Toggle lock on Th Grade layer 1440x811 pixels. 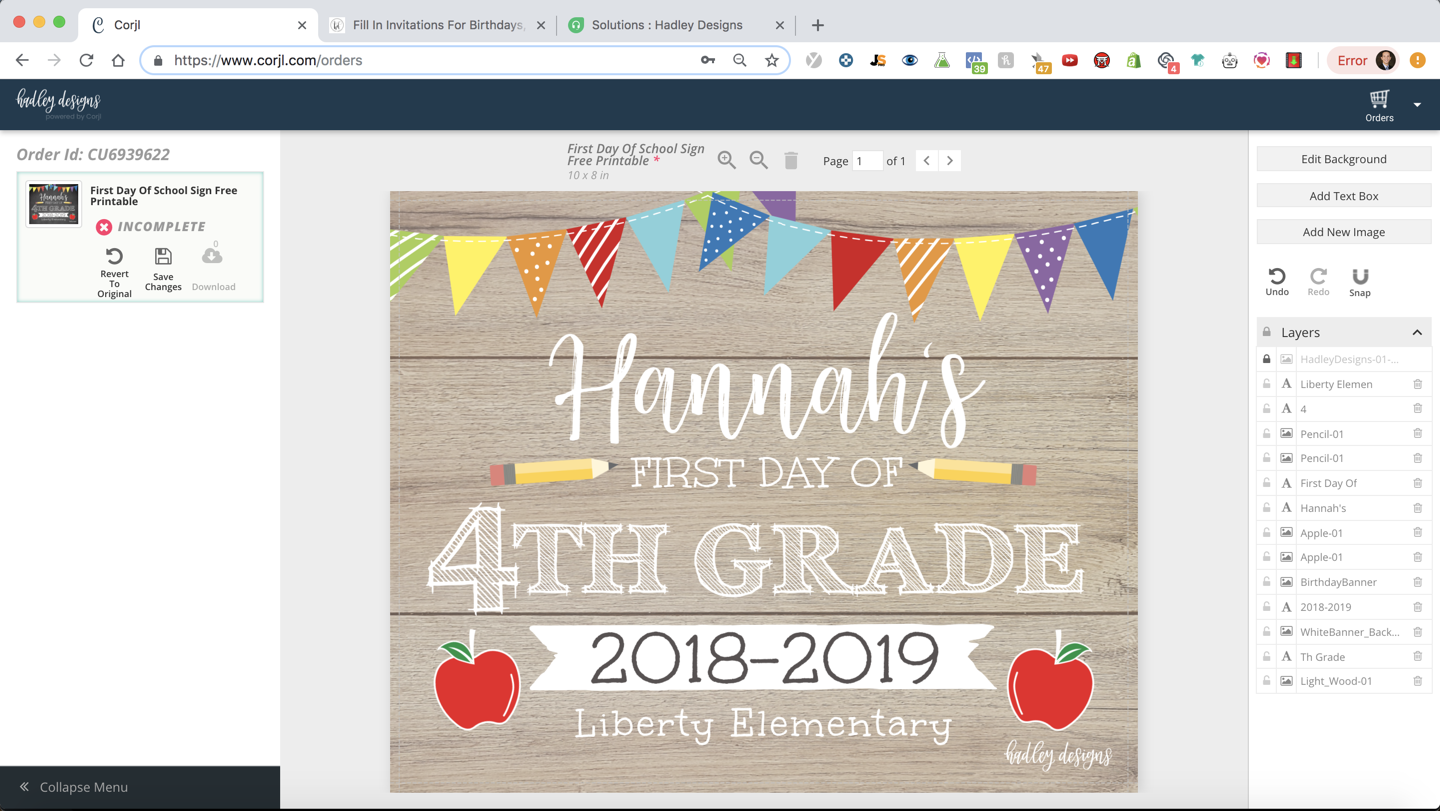(1267, 657)
